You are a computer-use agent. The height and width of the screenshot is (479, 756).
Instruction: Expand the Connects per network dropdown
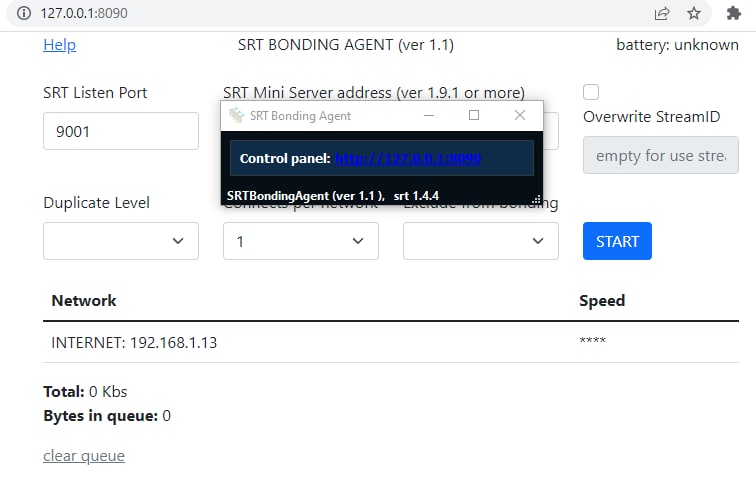[300, 241]
